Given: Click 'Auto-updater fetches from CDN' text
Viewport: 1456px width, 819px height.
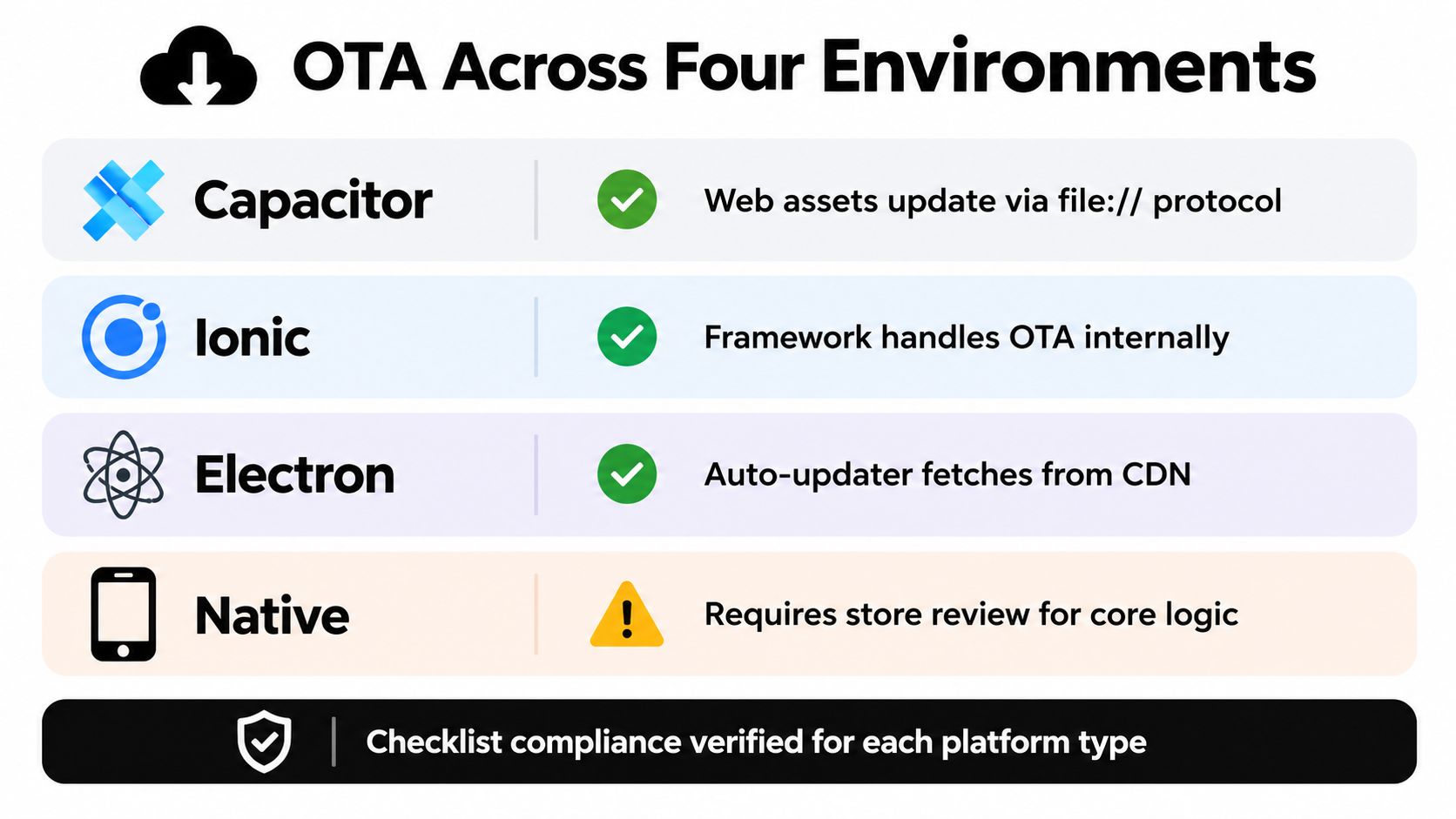Looking at the screenshot, I should point(947,474).
